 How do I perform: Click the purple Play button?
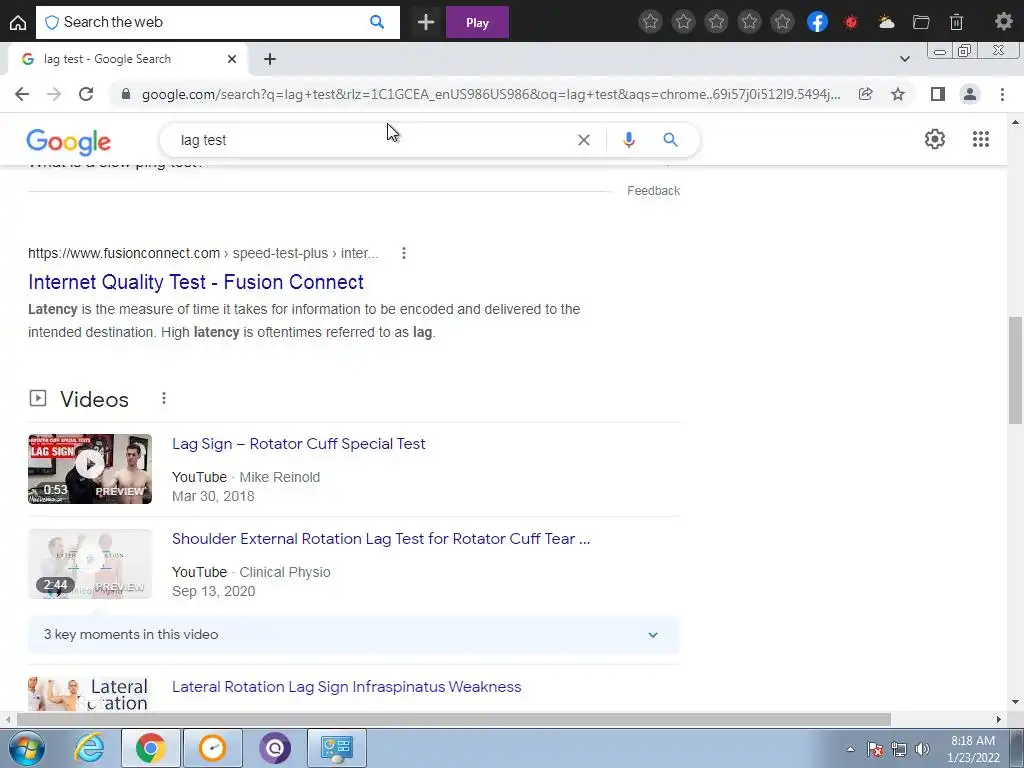[477, 23]
